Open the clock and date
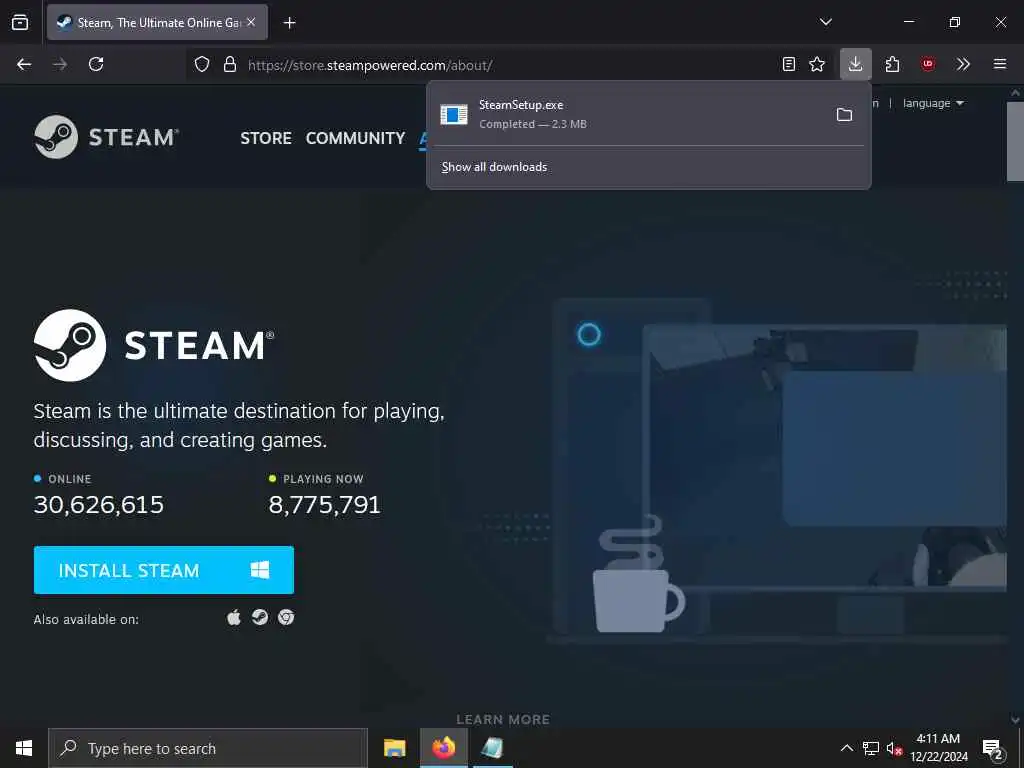Image resolution: width=1024 pixels, height=768 pixels. coord(938,748)
